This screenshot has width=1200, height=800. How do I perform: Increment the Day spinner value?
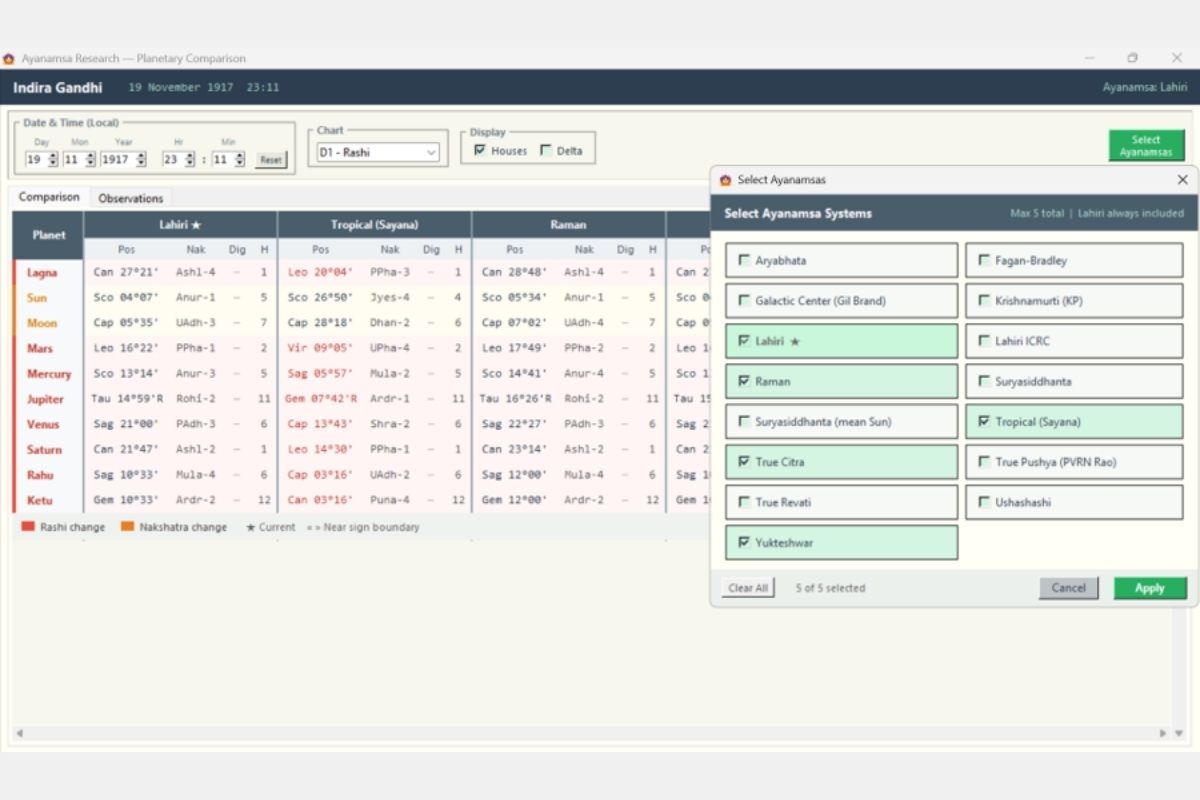click(x=52, y=155)
